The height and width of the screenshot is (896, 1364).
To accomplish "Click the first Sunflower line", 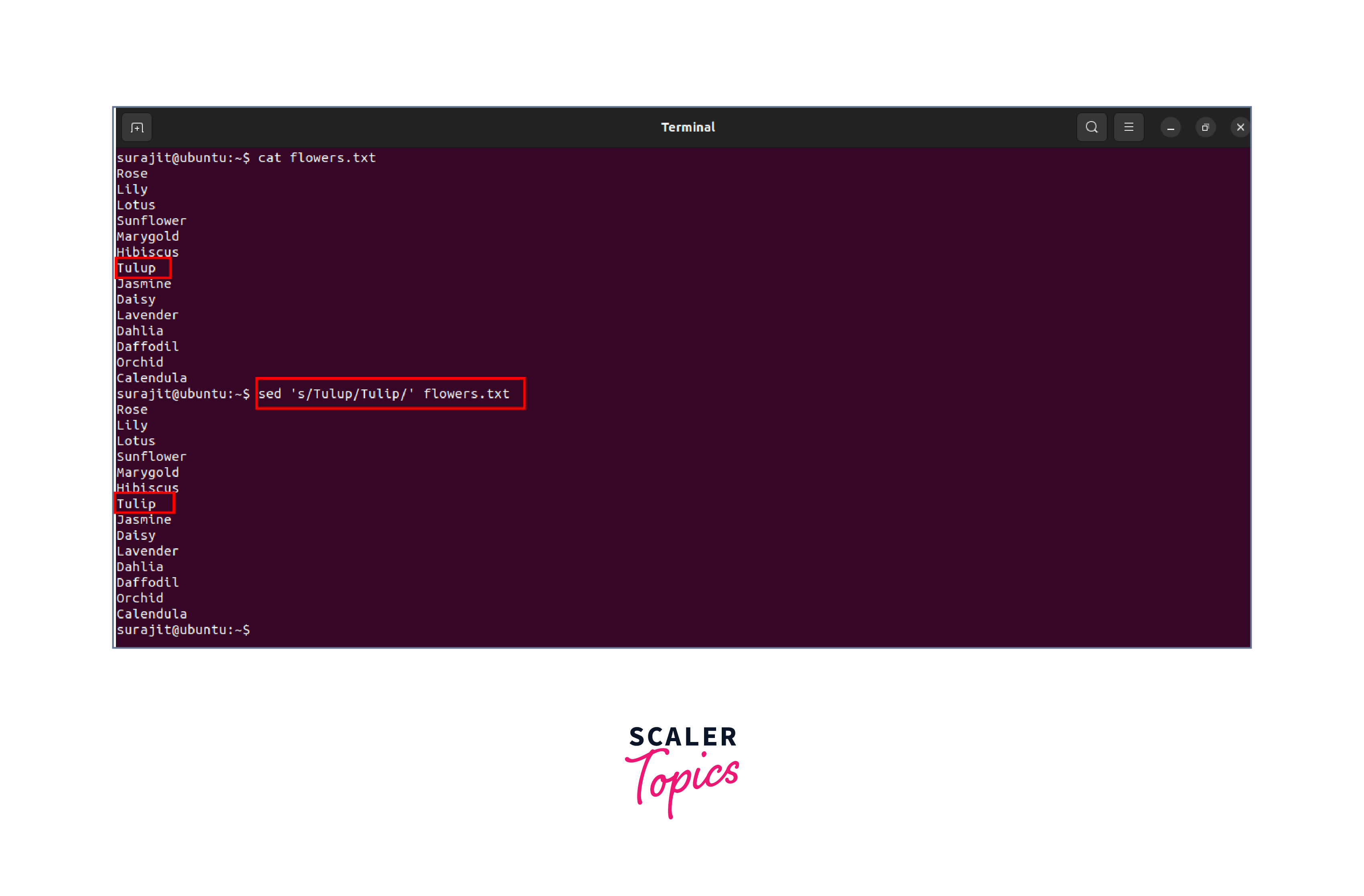I will (x=151, y=221).
